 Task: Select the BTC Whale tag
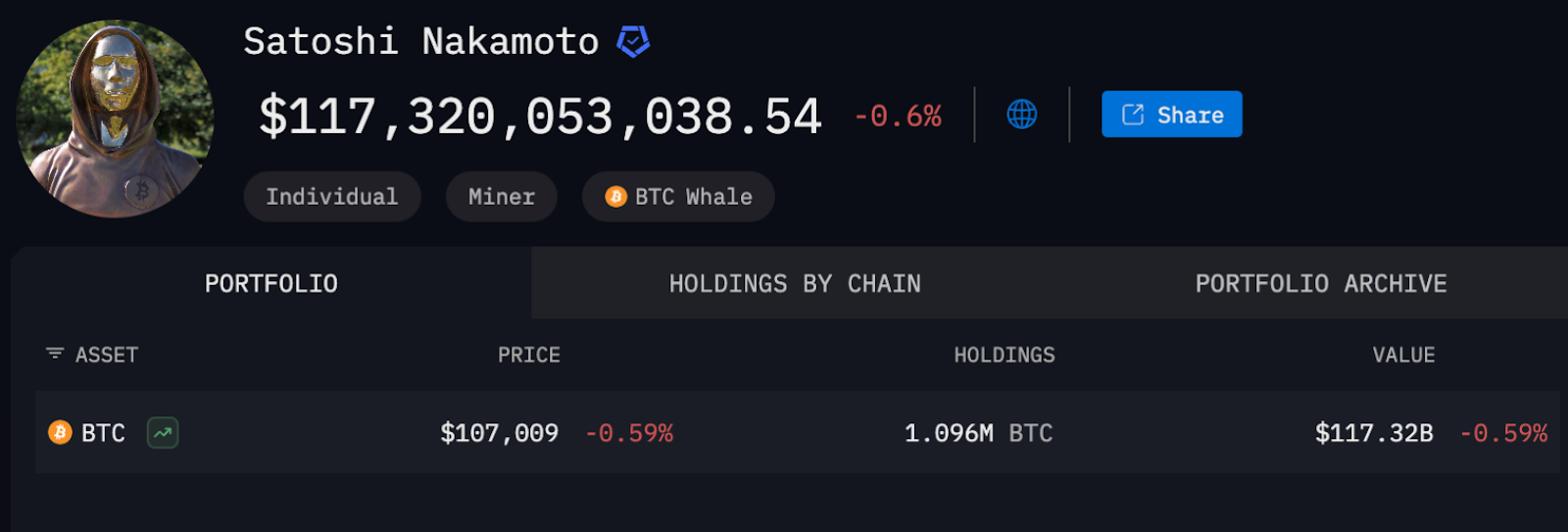pyautogui.click(x=678, y=197)
